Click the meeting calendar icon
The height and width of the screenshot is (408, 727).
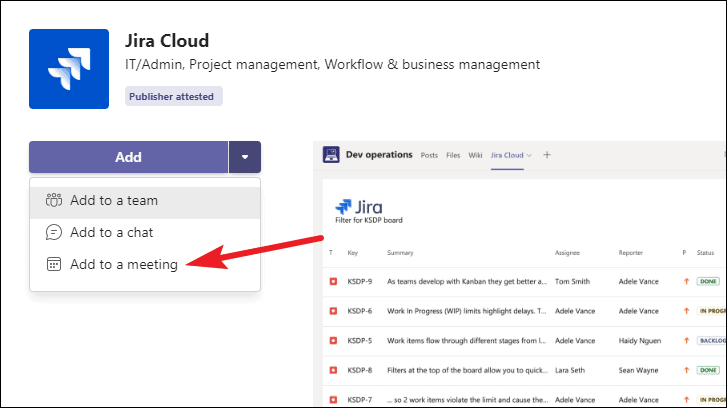tap(54, 264)
